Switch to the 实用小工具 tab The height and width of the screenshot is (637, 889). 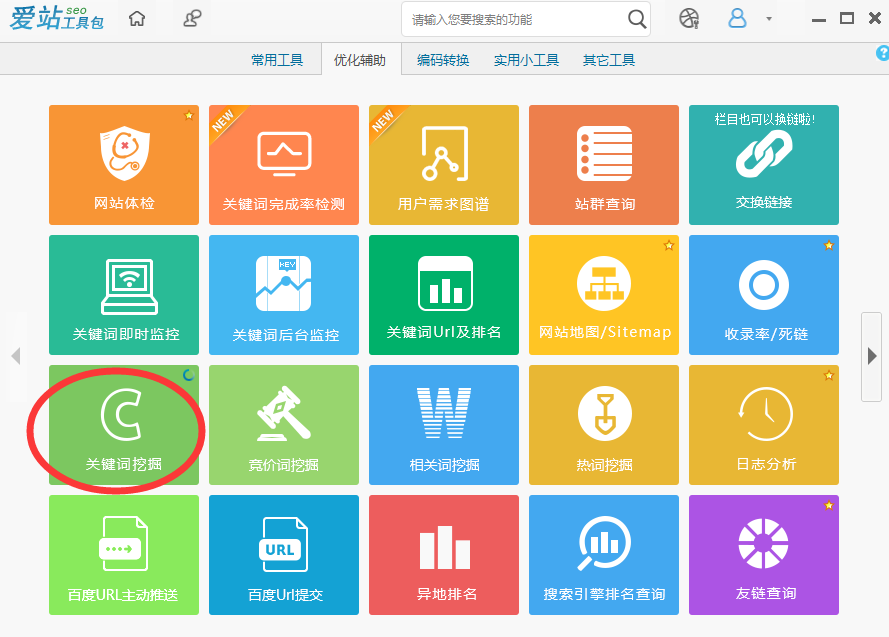[x=526, y=60]
